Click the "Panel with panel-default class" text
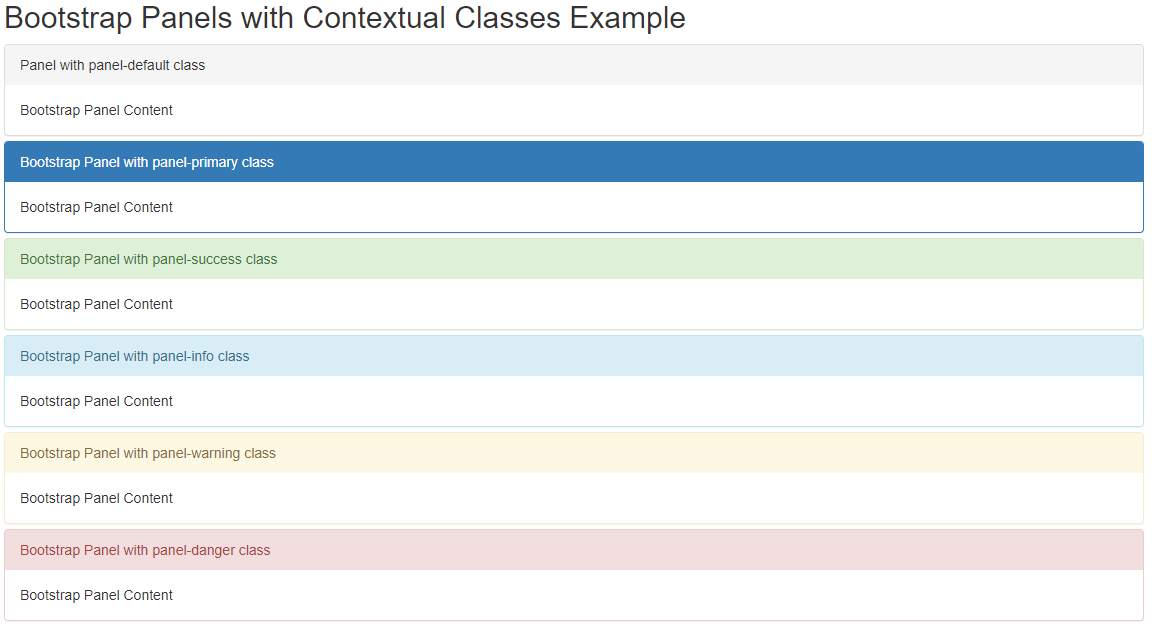 click(x=112, y=65)
